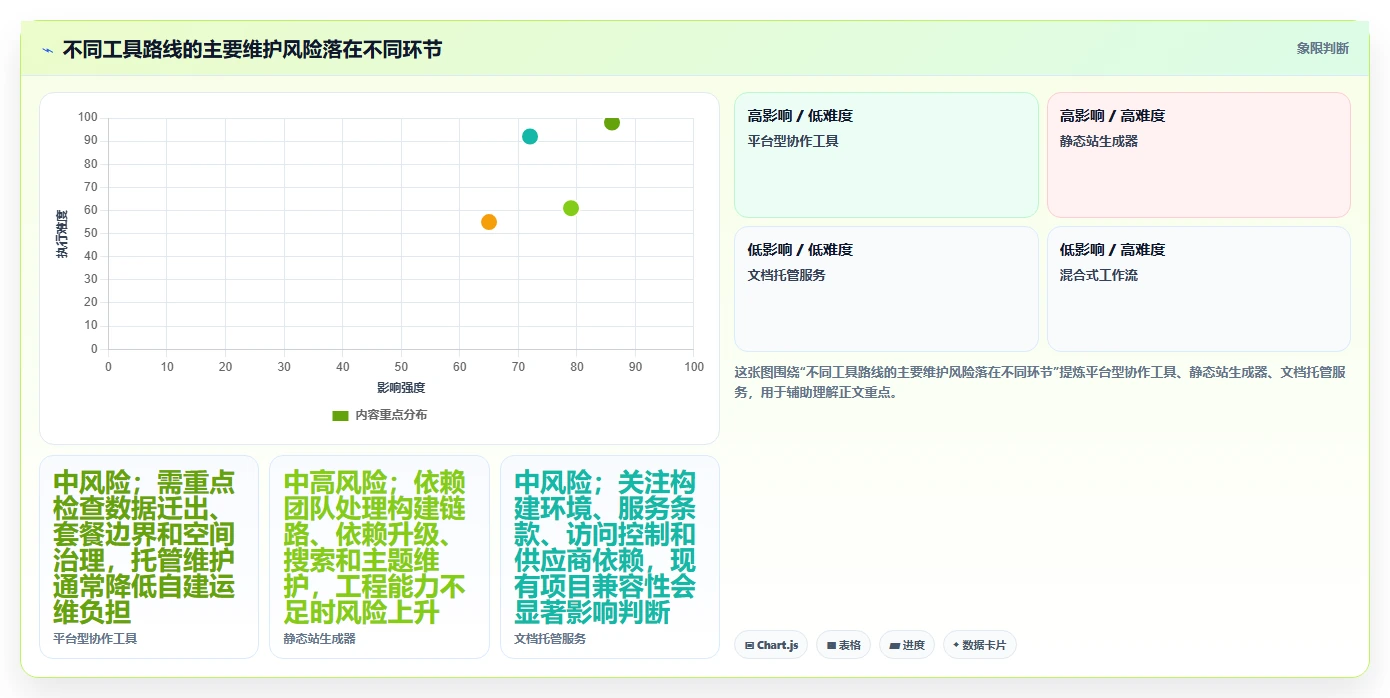
Task: Open the 静态站生成器 risk data card
Action: (x=379, y=557)
